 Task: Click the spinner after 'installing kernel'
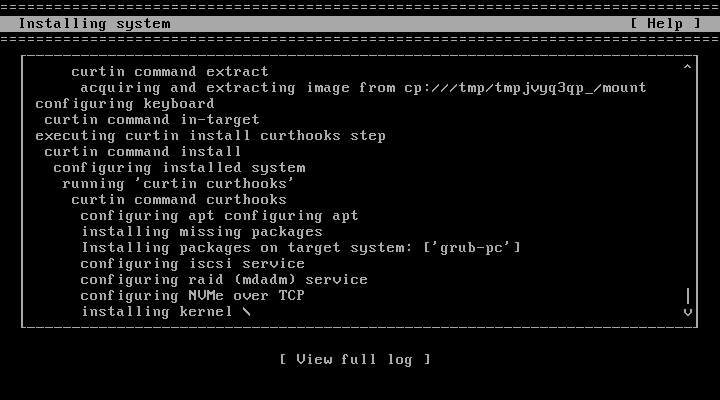click(246, 312)
